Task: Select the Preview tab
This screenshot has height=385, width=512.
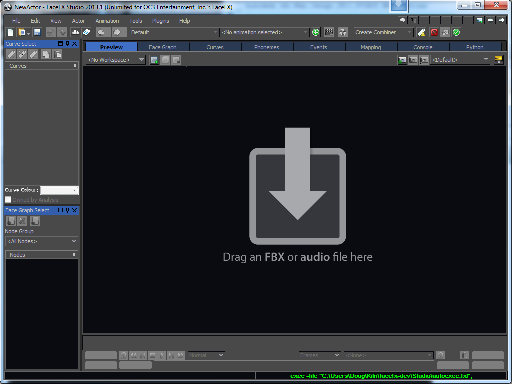Action: 111,47
